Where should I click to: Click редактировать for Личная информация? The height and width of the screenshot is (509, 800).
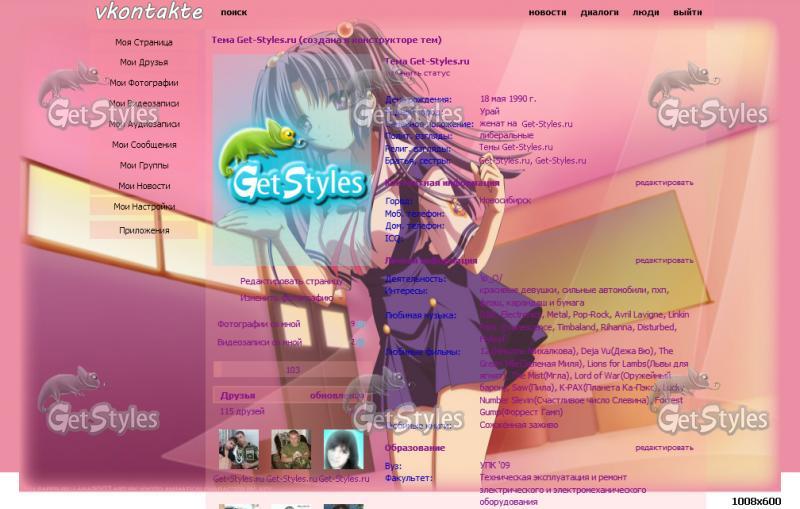pyautogui.click(x=664, y=261)
